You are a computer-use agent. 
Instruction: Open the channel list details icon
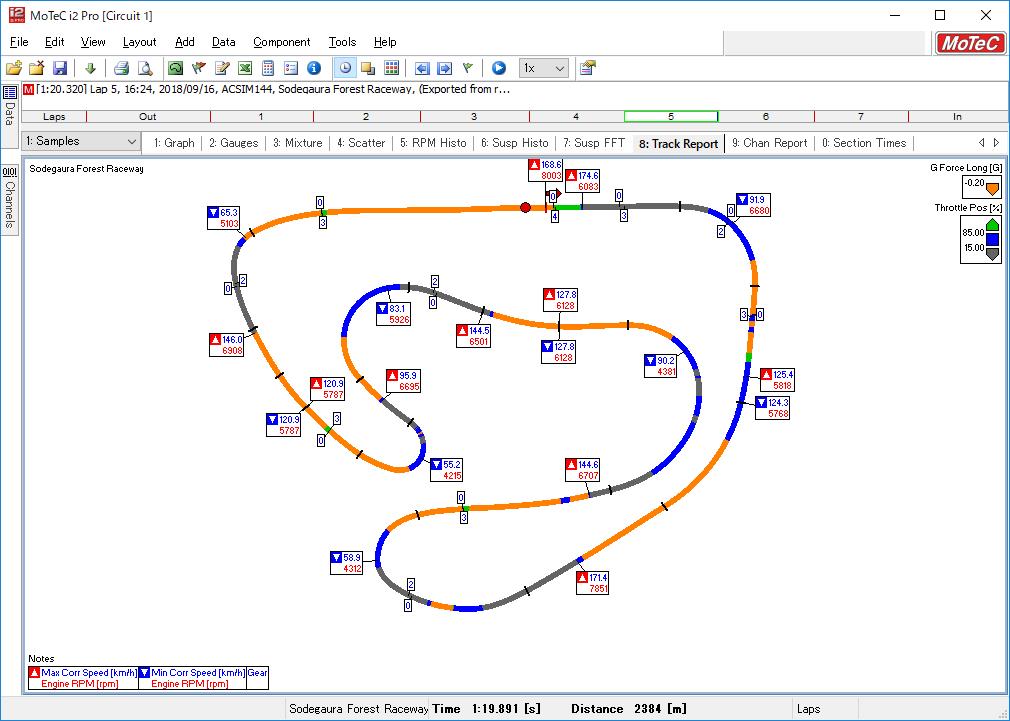[291, 68]
